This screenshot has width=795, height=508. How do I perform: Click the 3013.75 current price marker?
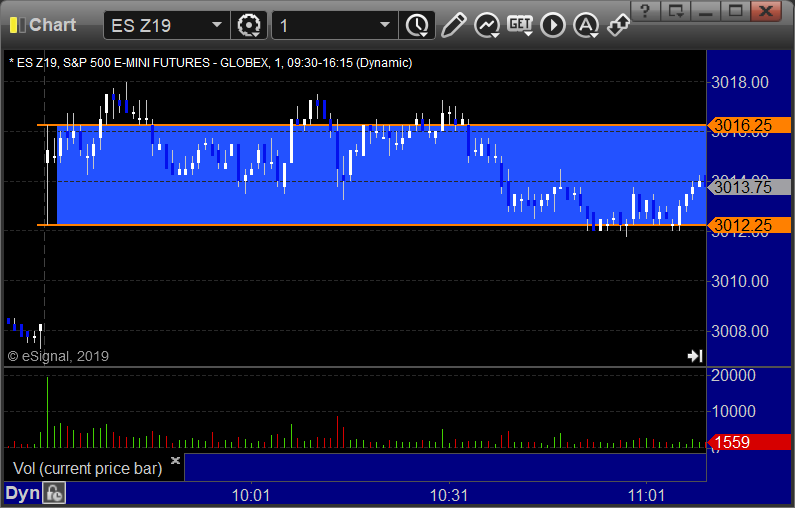tap(749, 187)
